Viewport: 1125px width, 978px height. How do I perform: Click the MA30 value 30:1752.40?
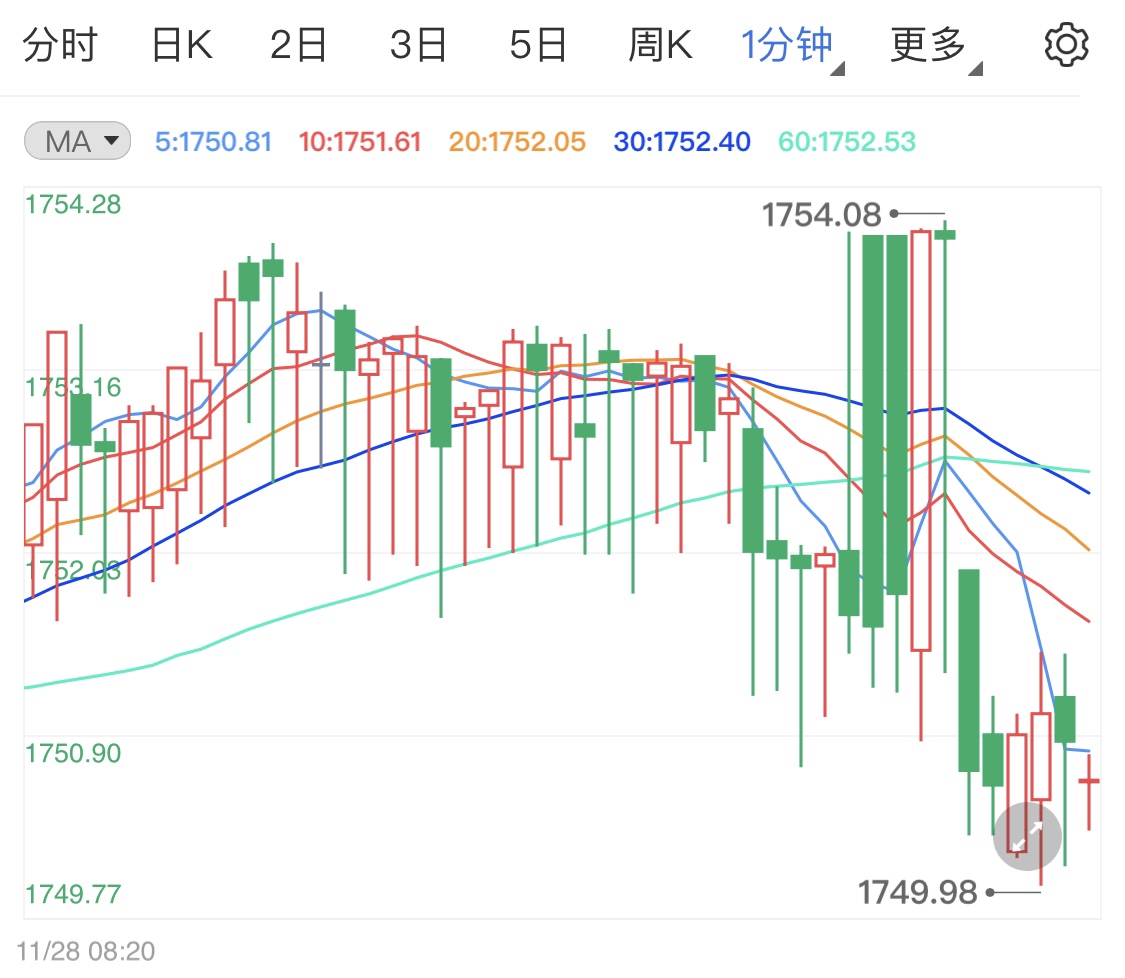(x=682, y=142)
